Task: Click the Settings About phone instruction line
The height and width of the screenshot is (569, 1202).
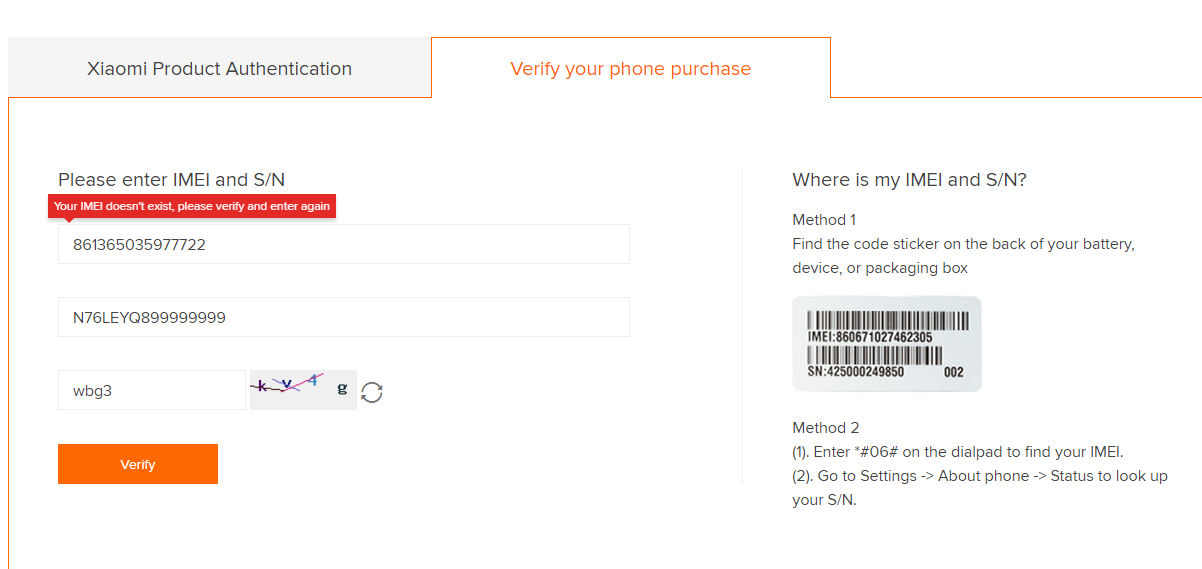Action: click(x=979, y=476)
